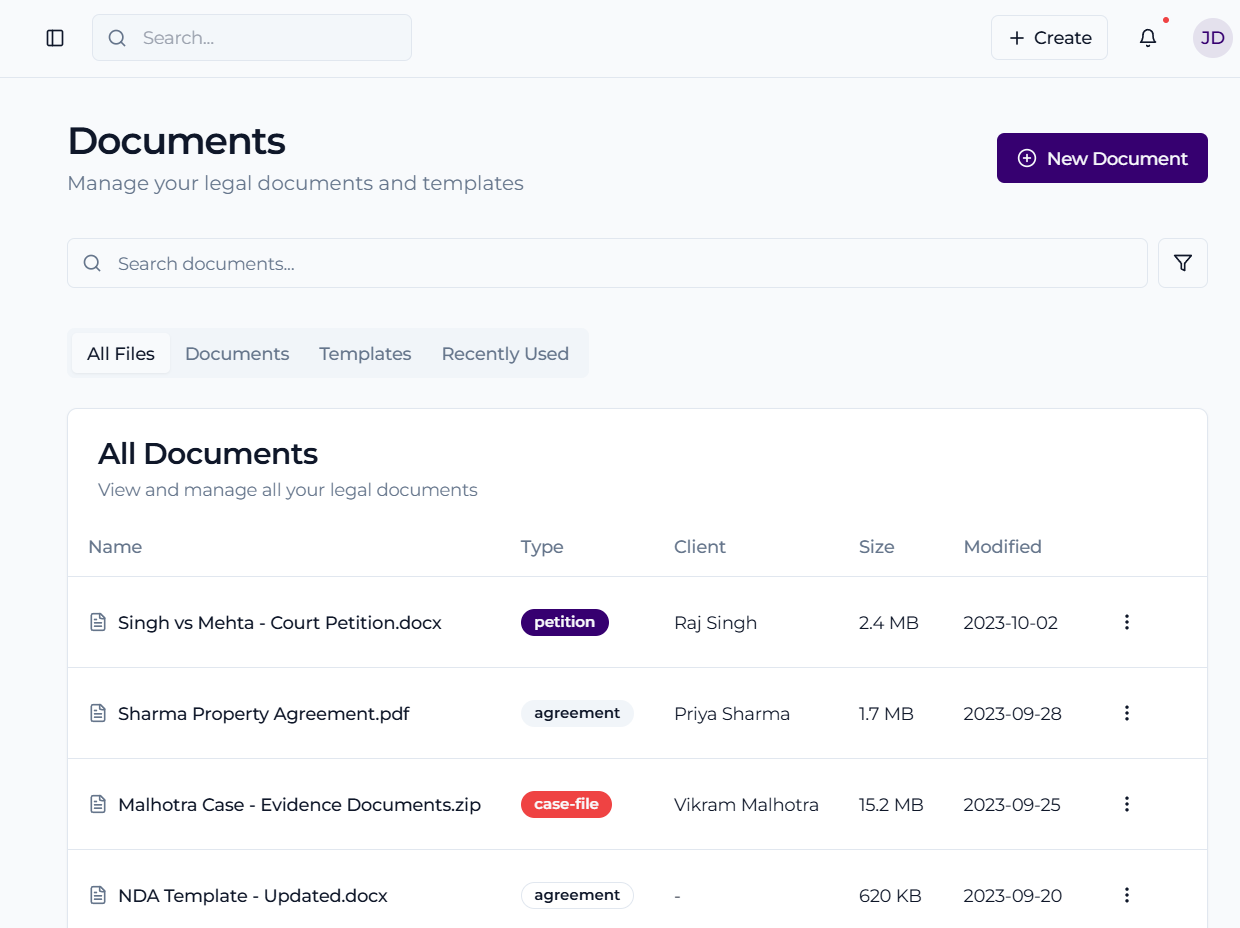Click the filter funnel icon
The image size is (1240, 928).
pos(1182,263)
